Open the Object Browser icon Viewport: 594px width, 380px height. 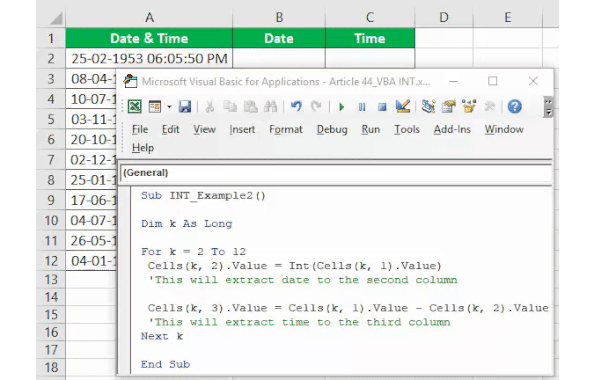[x=469, y=107]
